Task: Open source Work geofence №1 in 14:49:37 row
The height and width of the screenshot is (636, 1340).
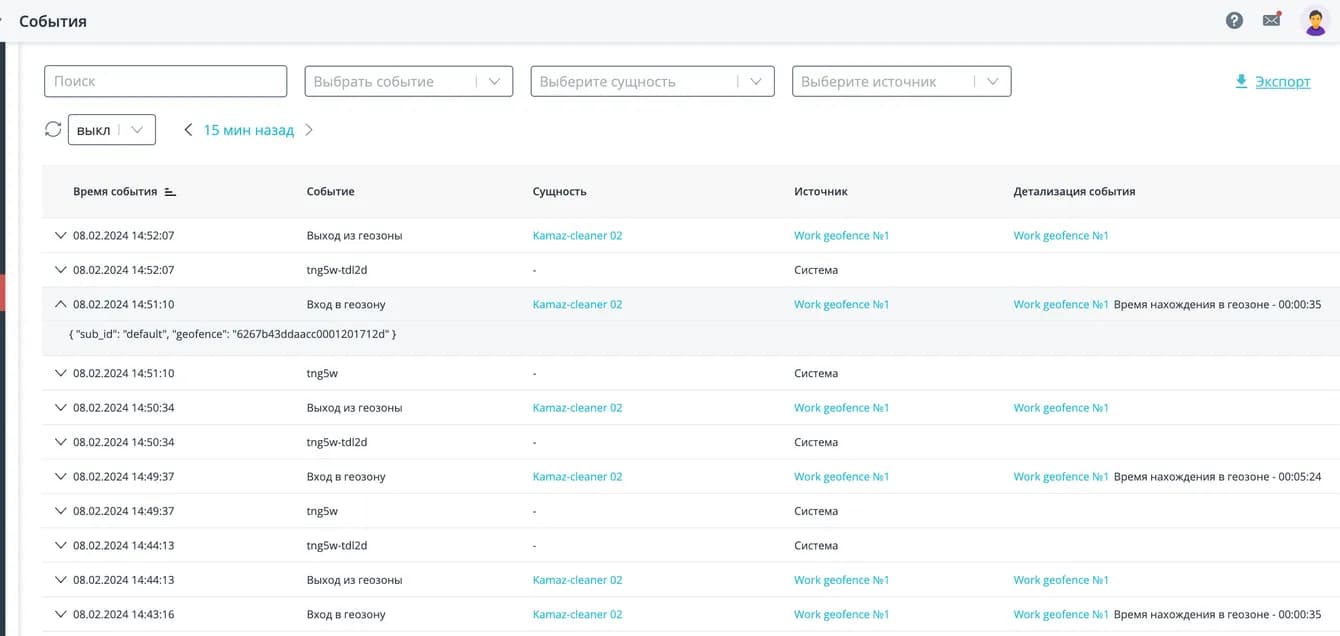Action: [841, 477]
